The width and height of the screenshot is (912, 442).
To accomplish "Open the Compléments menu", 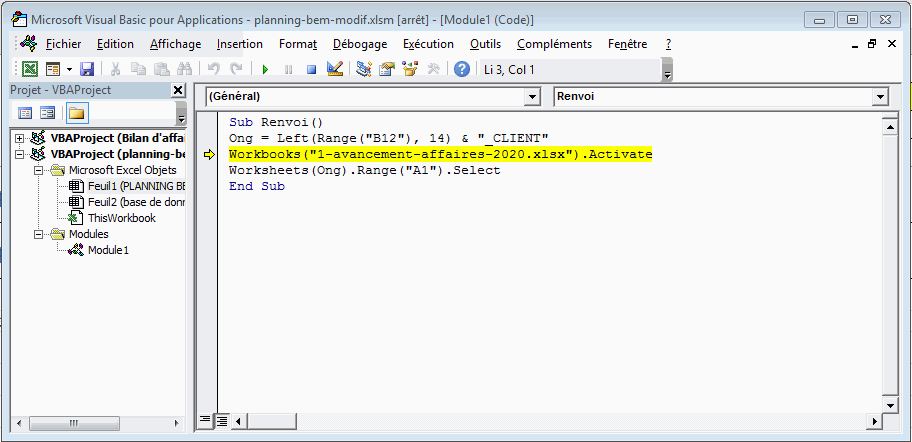I will pyautogui.click(x=554, y=44).
